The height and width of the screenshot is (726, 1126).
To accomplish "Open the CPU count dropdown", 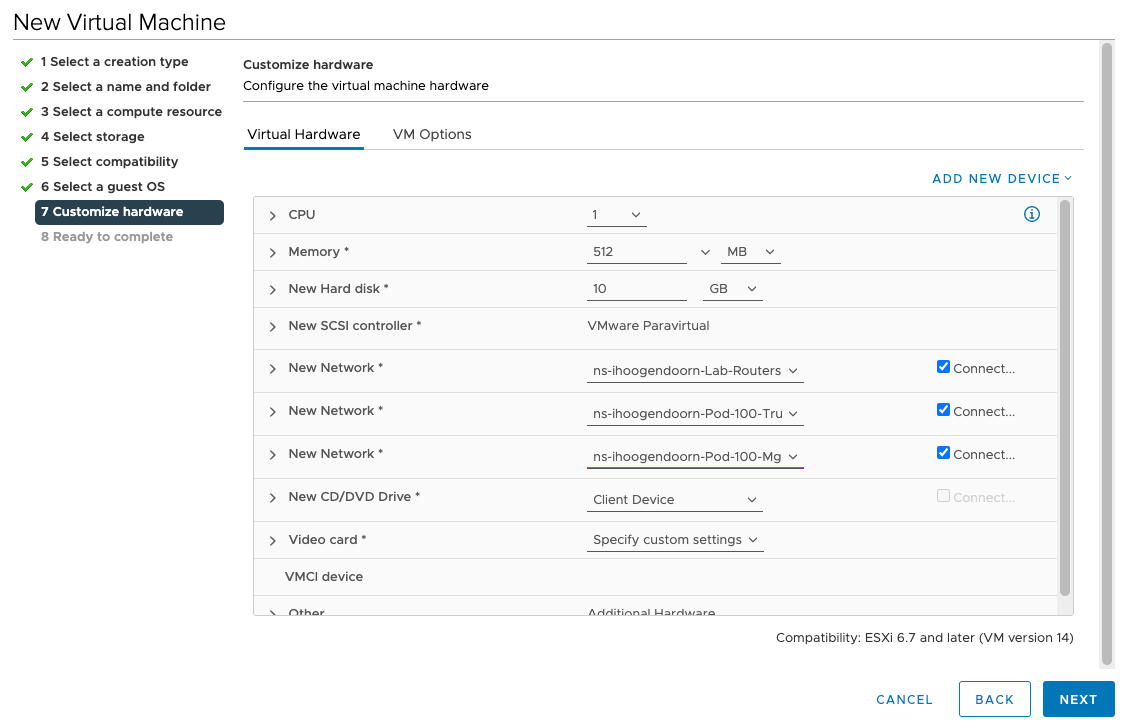I will pos(617,215).
